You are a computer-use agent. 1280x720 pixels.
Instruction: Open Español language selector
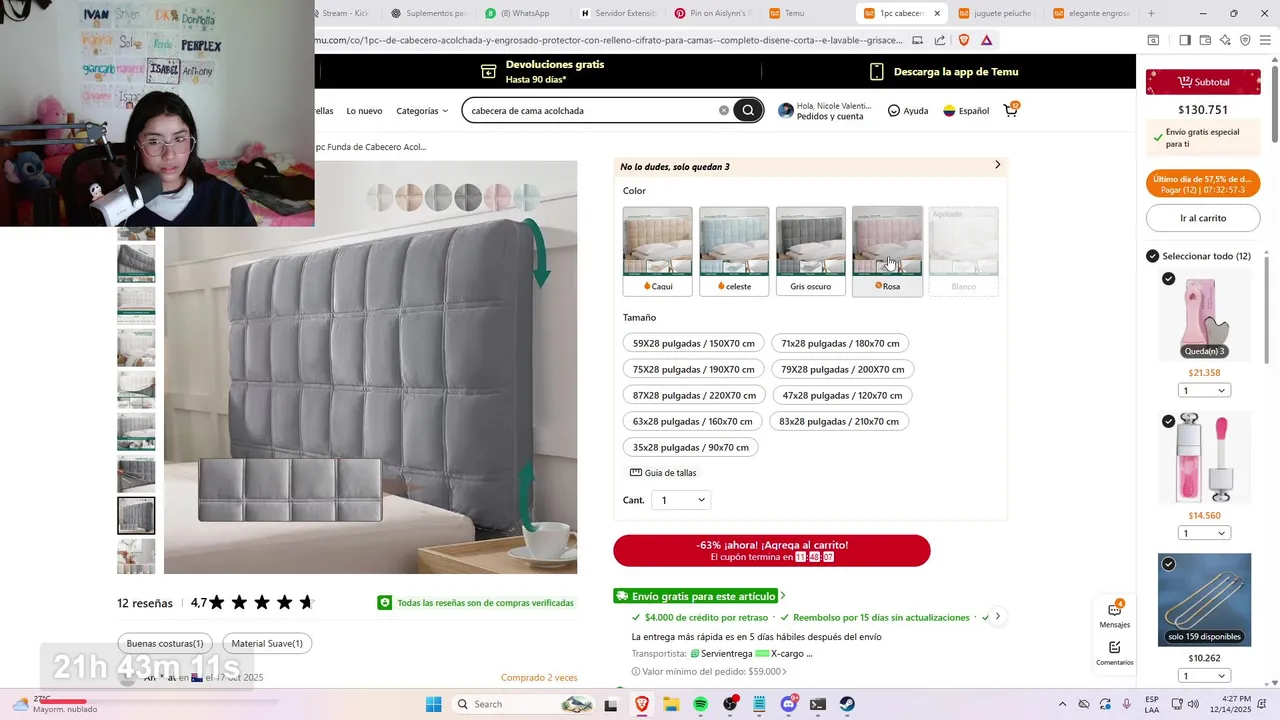[966, 111]
